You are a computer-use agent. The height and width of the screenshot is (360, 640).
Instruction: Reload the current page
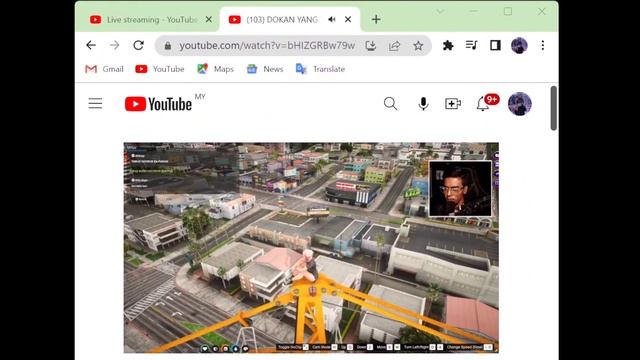(x=139, y=45)
